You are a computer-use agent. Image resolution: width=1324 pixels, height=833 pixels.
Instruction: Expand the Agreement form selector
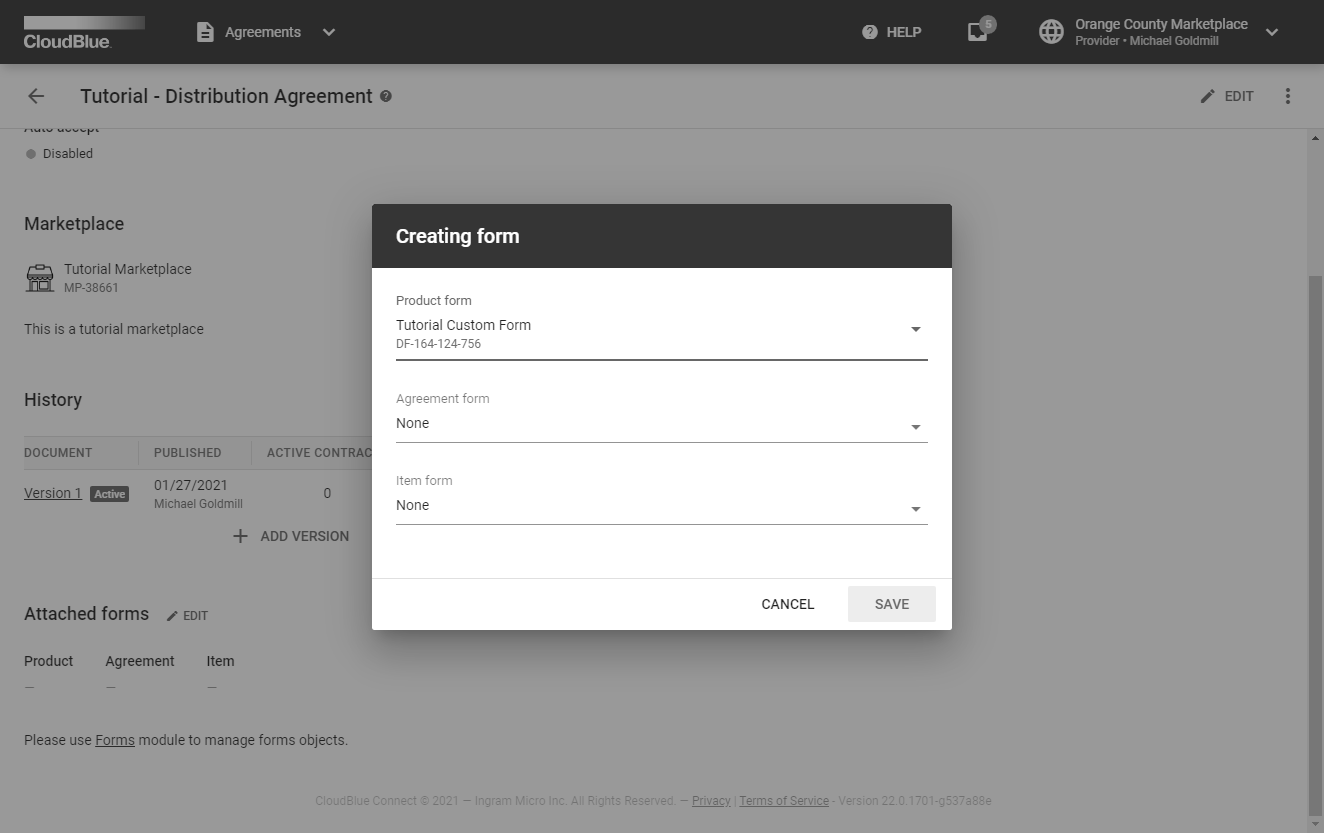914,425
